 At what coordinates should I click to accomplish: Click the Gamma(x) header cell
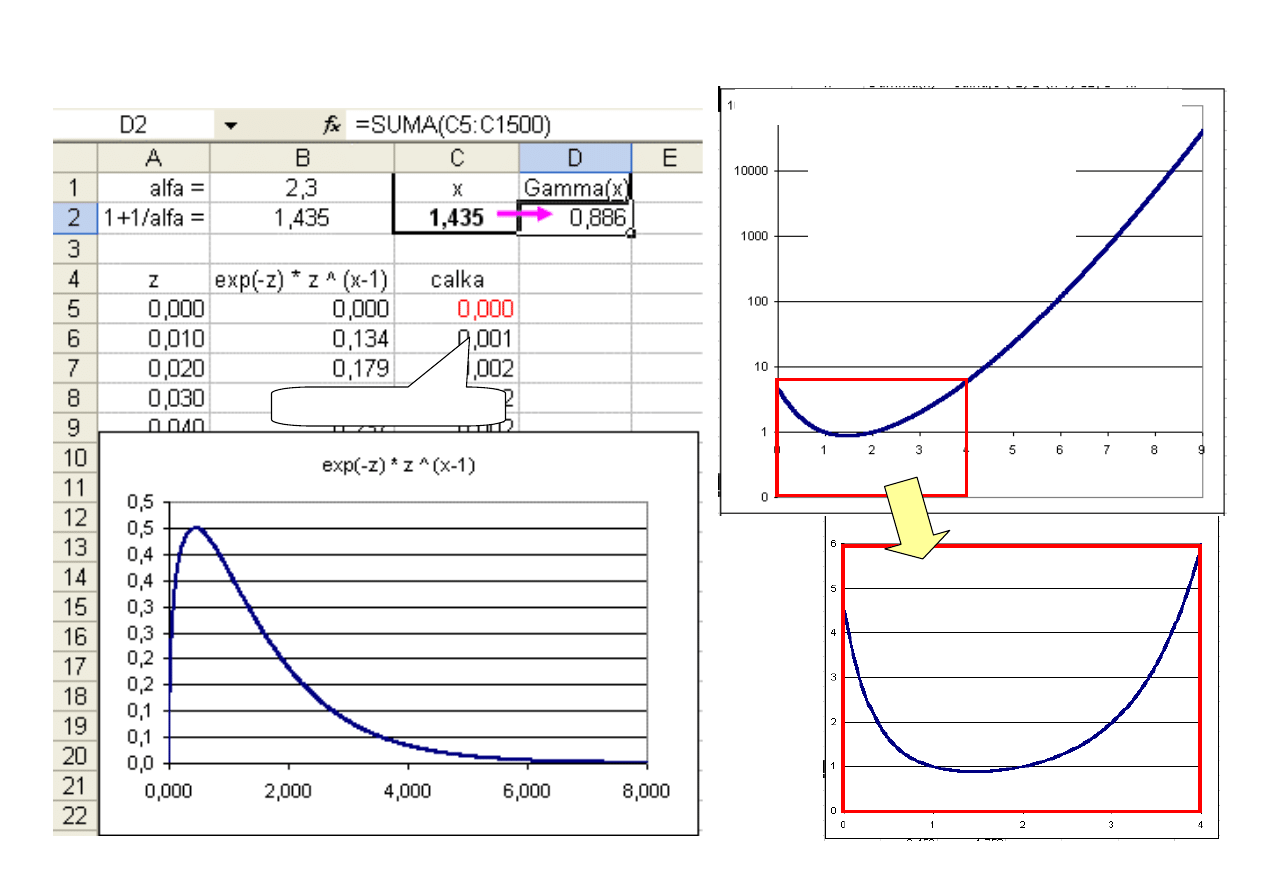(575, 187)
